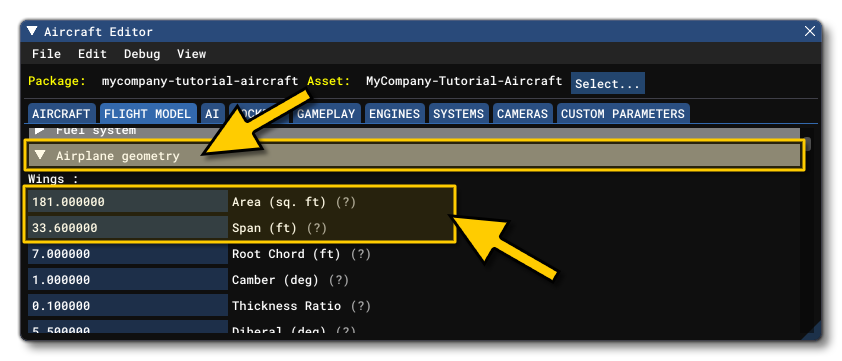Screen dimensions: 842x361
Task: Open the File menu
Action: (x=46, y=54)
